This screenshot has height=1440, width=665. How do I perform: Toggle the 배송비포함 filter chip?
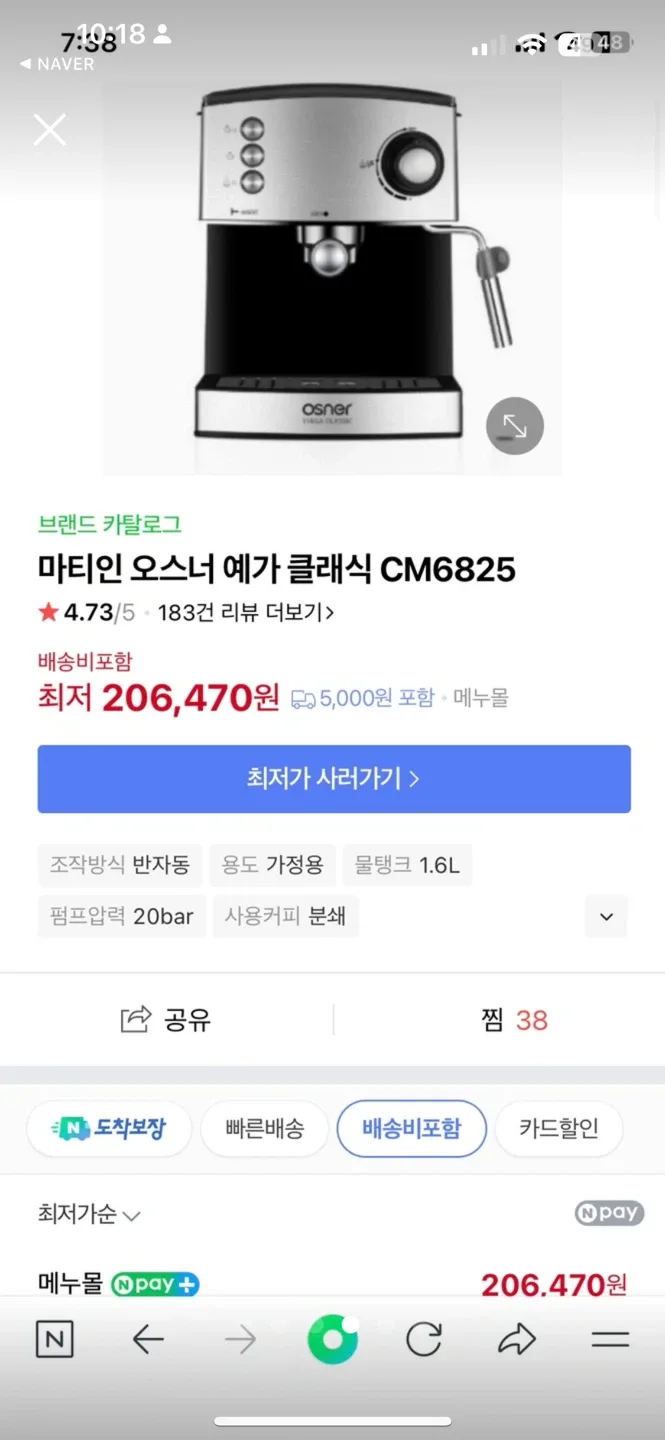coord(411,1129)
